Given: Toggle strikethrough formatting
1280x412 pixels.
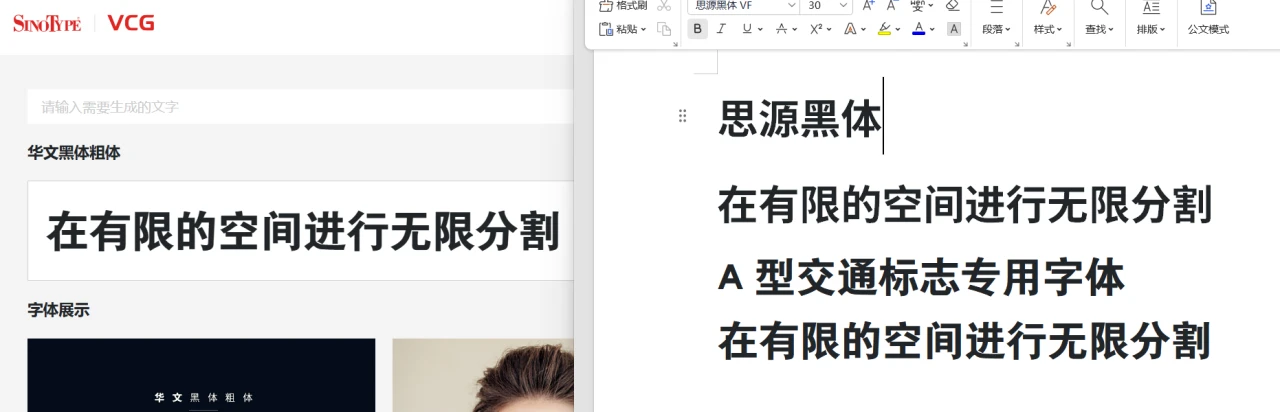Looking at the screenshot, I should coord(782,29).
